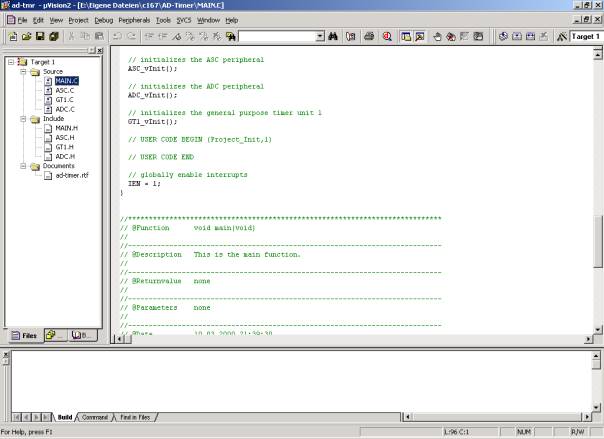This screenshot has height=439, width=604.
Task: Create a new file via toolbar icon
Action: click(x=13, y=37)
